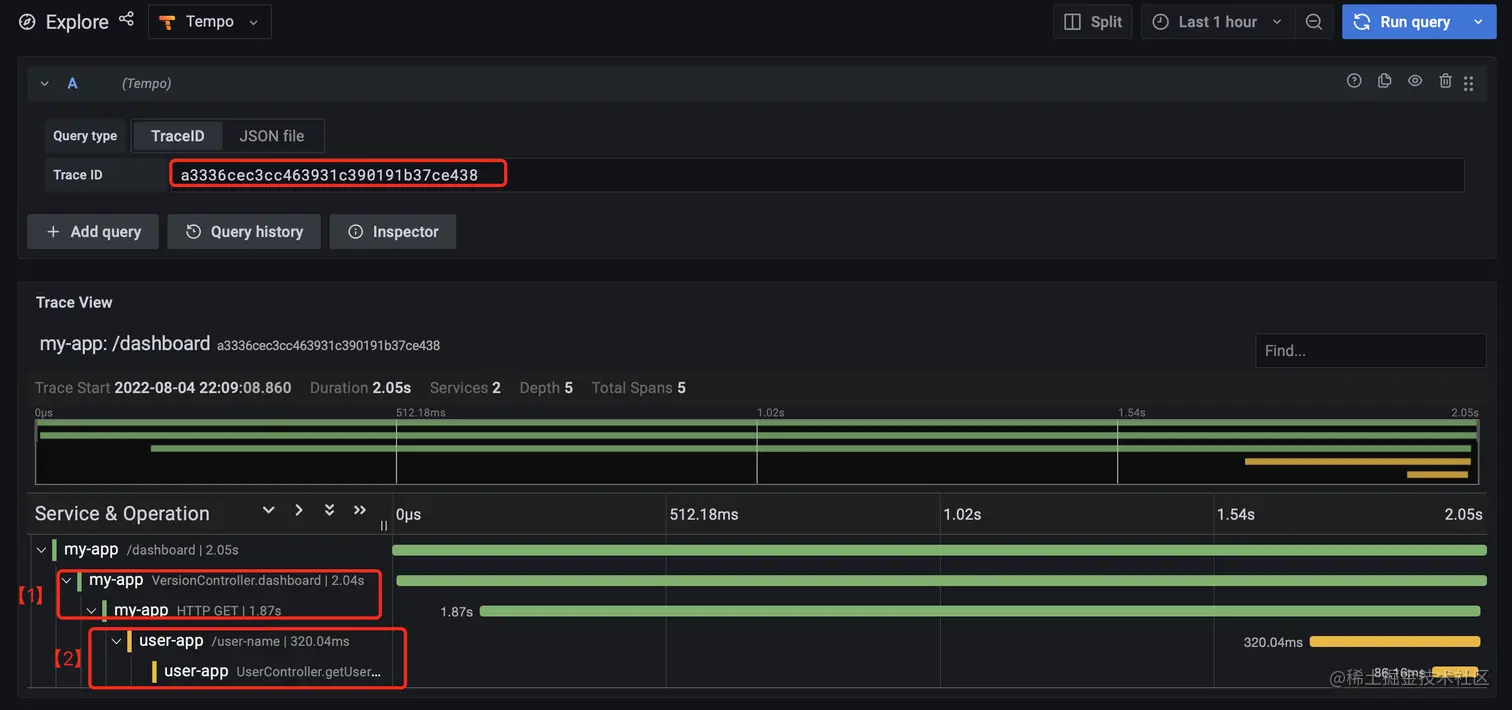Viewport: 1512px width, 710px height.
Task: Open the Inspector
Action: 392,231
